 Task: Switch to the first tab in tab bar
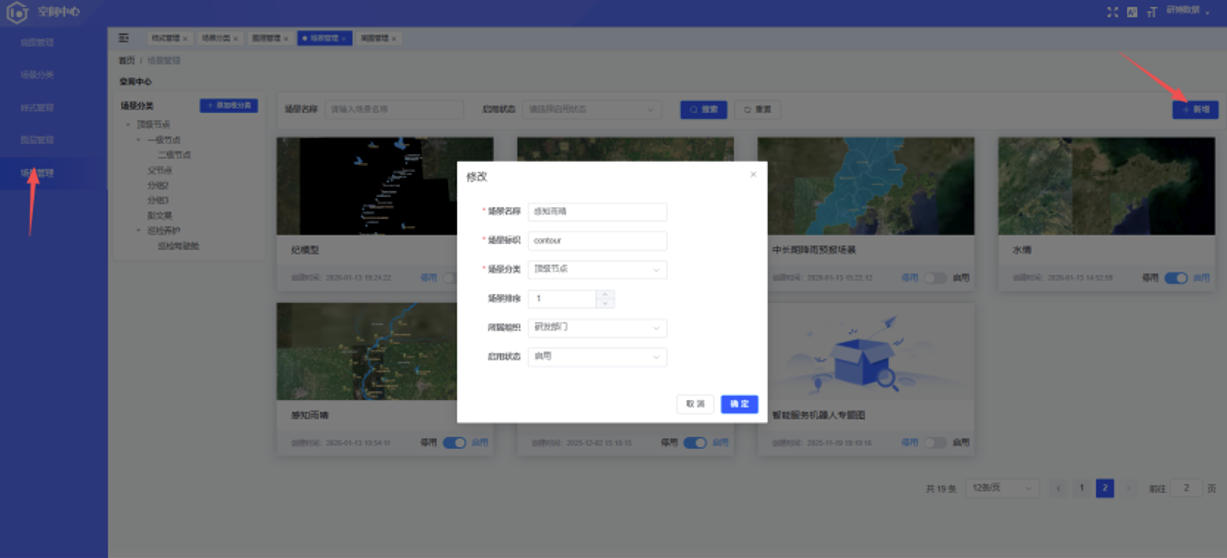pyautogui.click(x=168, y=39)
